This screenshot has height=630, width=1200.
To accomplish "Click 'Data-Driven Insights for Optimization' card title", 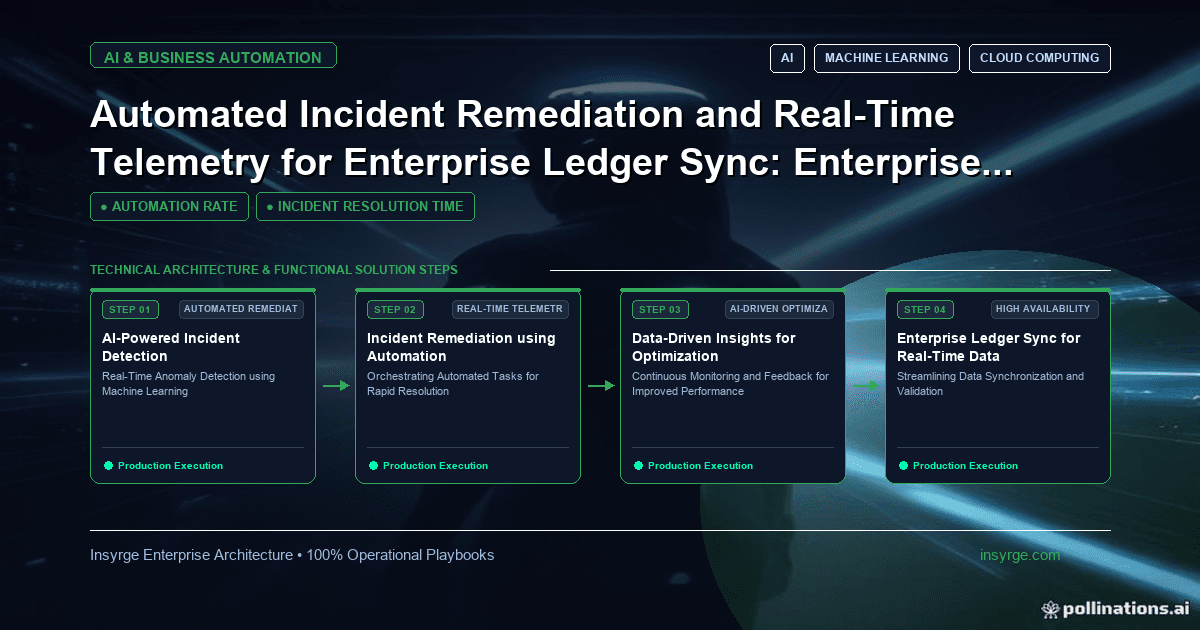I will tap(714, 347).
